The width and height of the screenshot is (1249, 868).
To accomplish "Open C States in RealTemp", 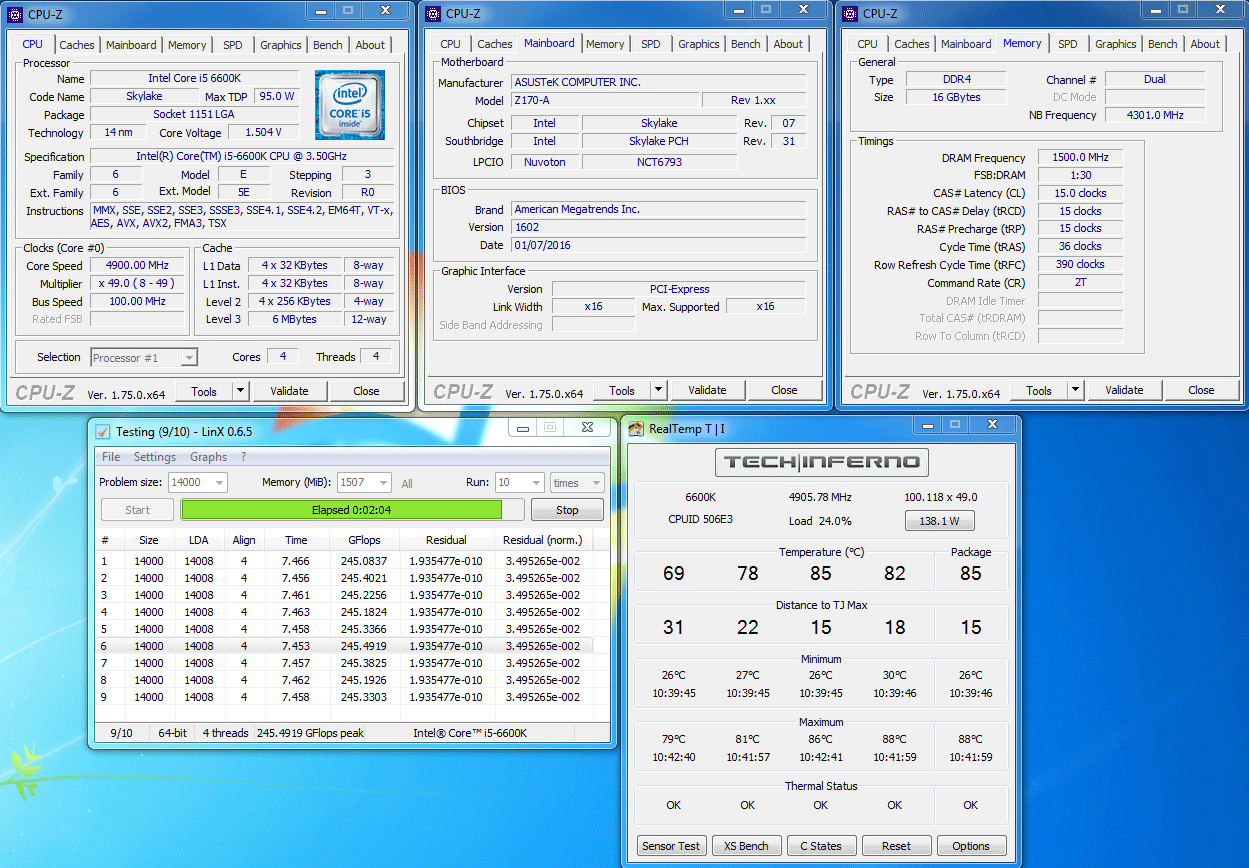I will tap(821, 846).
